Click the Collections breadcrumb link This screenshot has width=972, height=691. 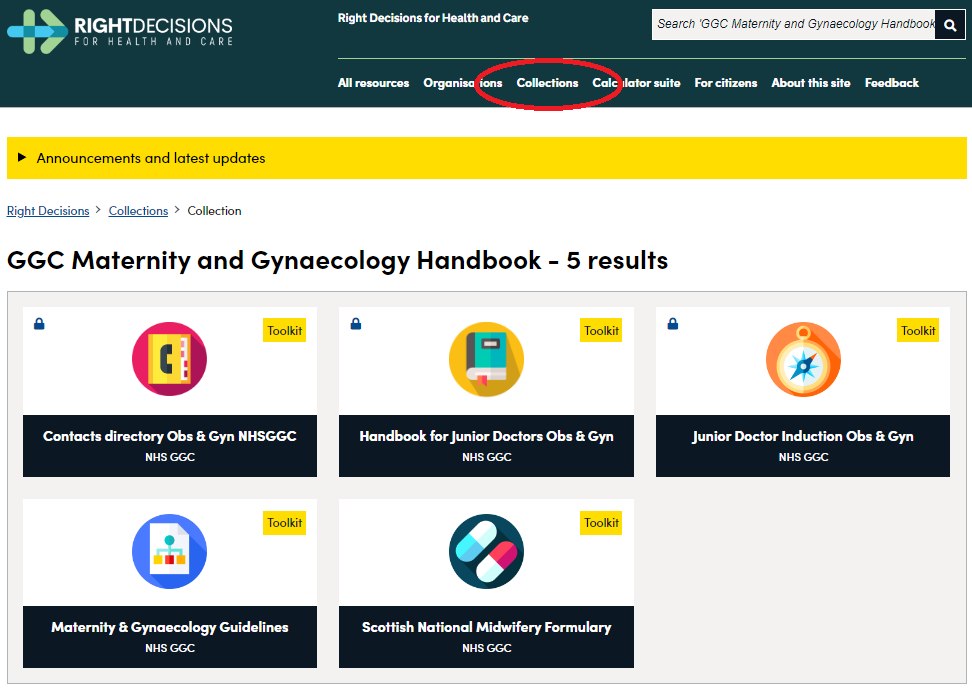(x=138, y=211)
